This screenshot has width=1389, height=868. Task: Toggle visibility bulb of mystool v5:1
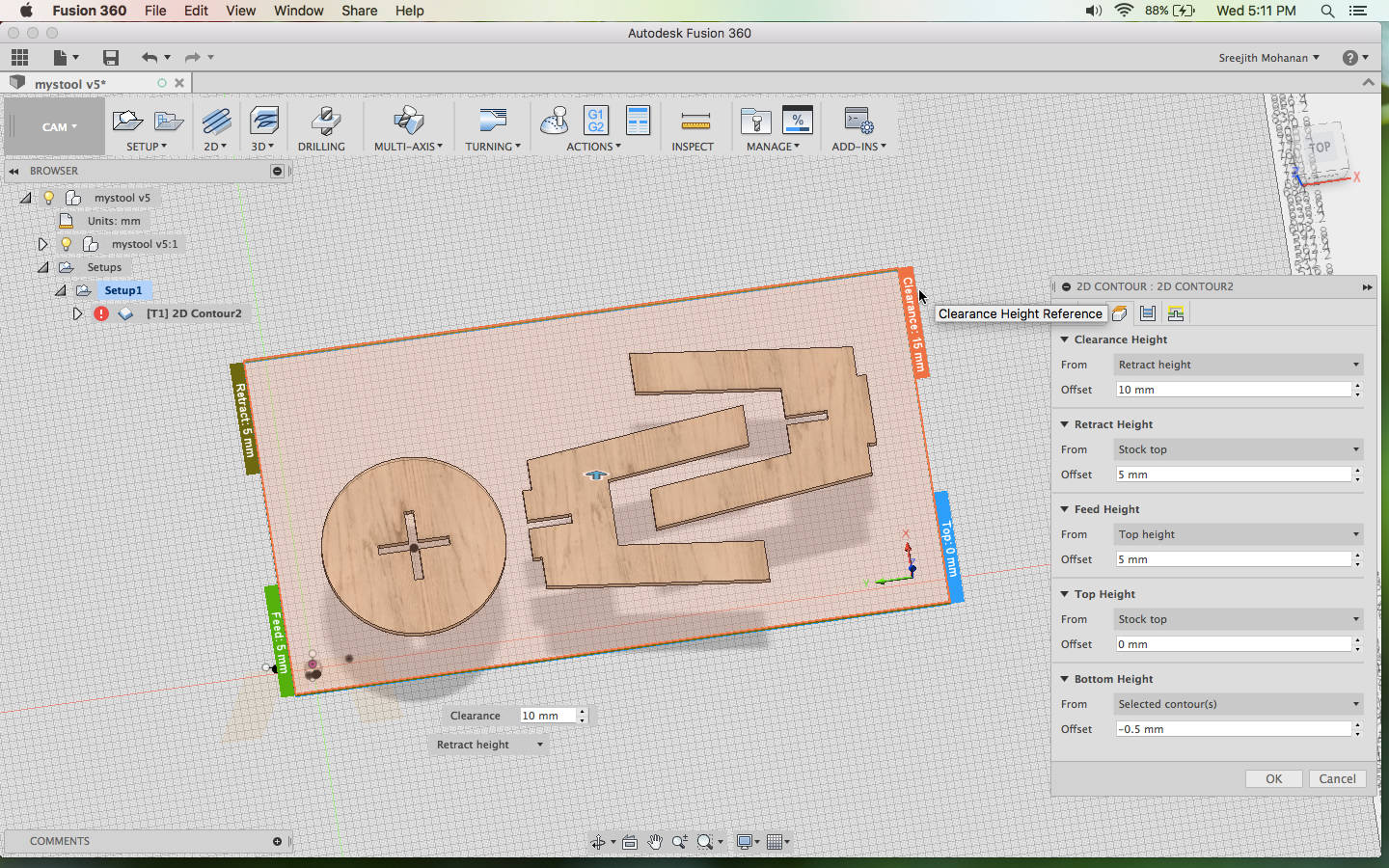point(66,244)
